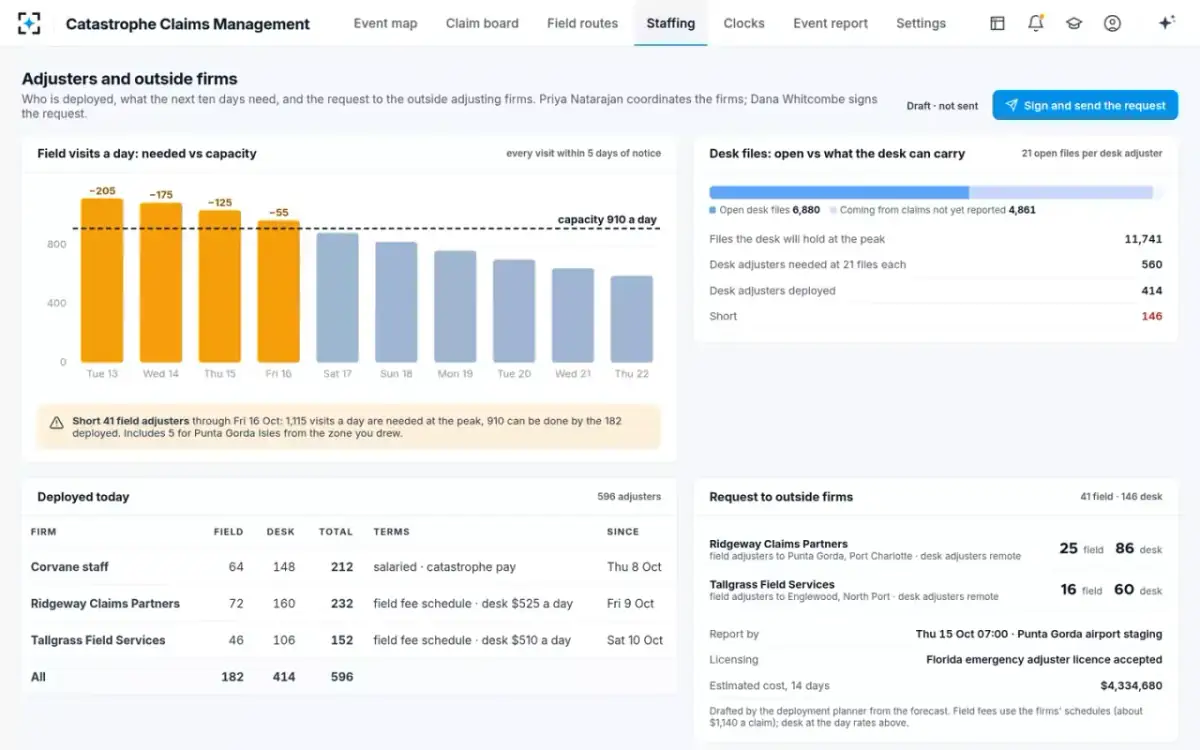
Task: Click Tallgrass Field Services in Deployed today table
Action: (x=98, y=640)
